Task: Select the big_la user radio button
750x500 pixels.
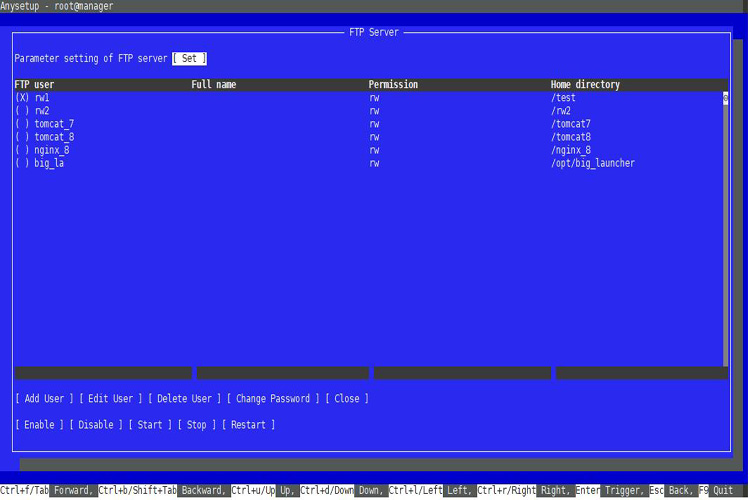Action: click(x=22, y=163)
